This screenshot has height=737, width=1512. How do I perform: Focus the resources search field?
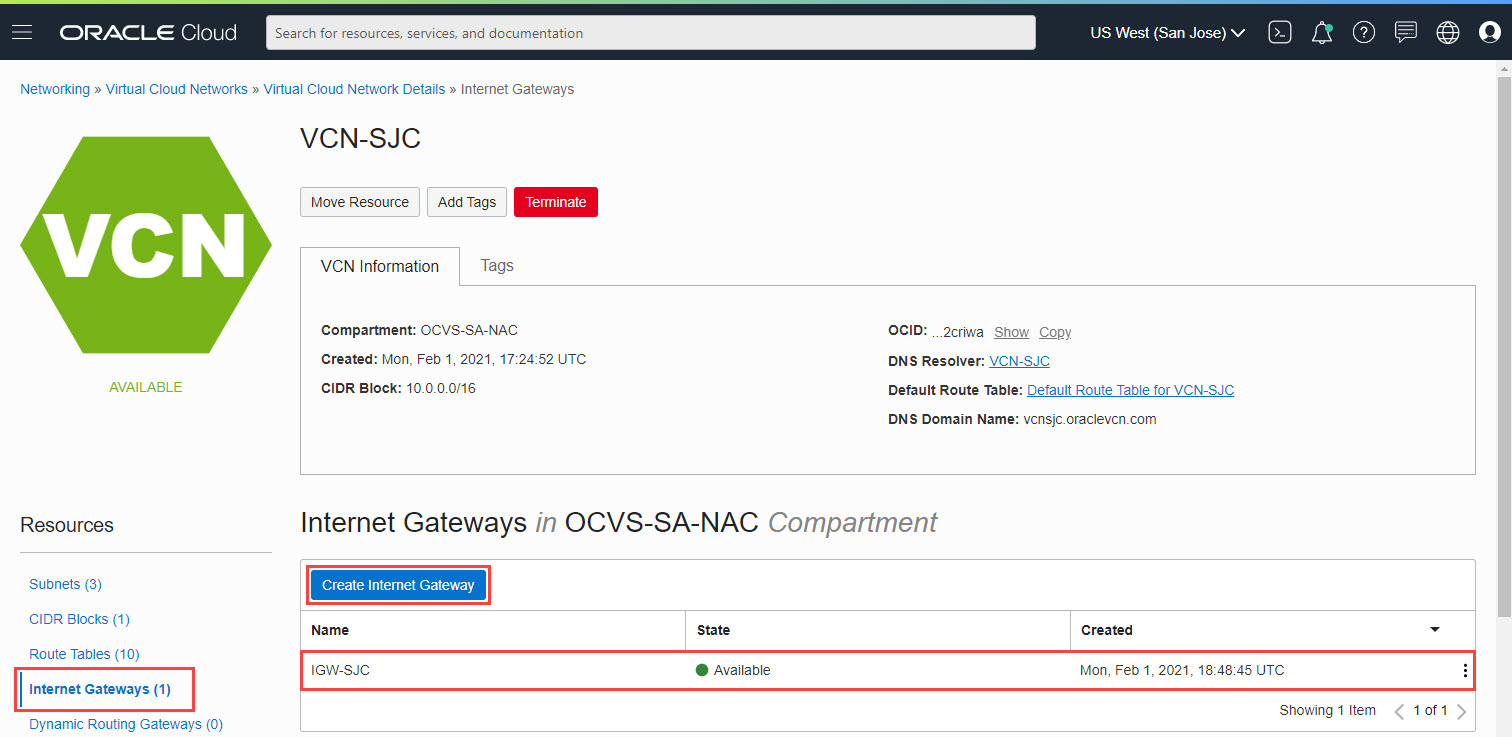[x=651, y=33]
